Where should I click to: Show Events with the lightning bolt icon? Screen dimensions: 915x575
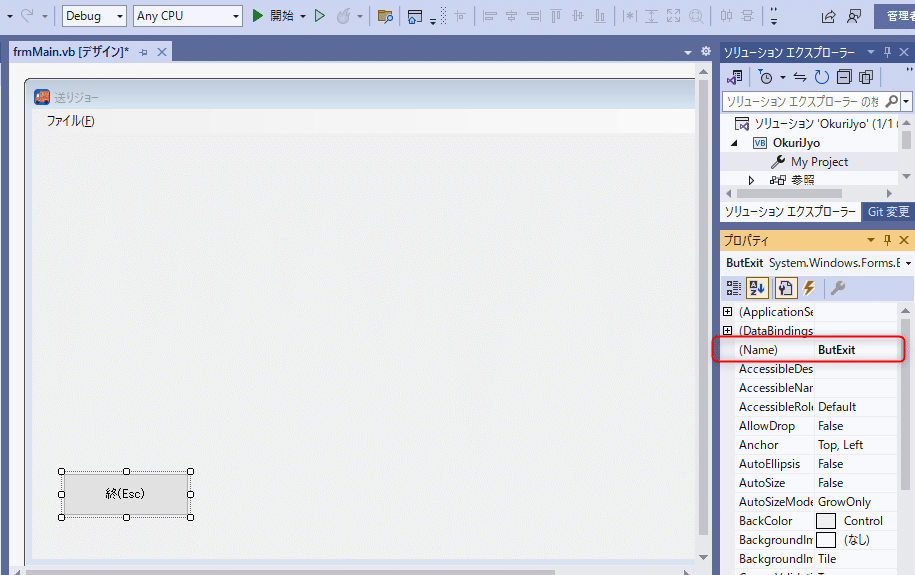click(809, 288)
